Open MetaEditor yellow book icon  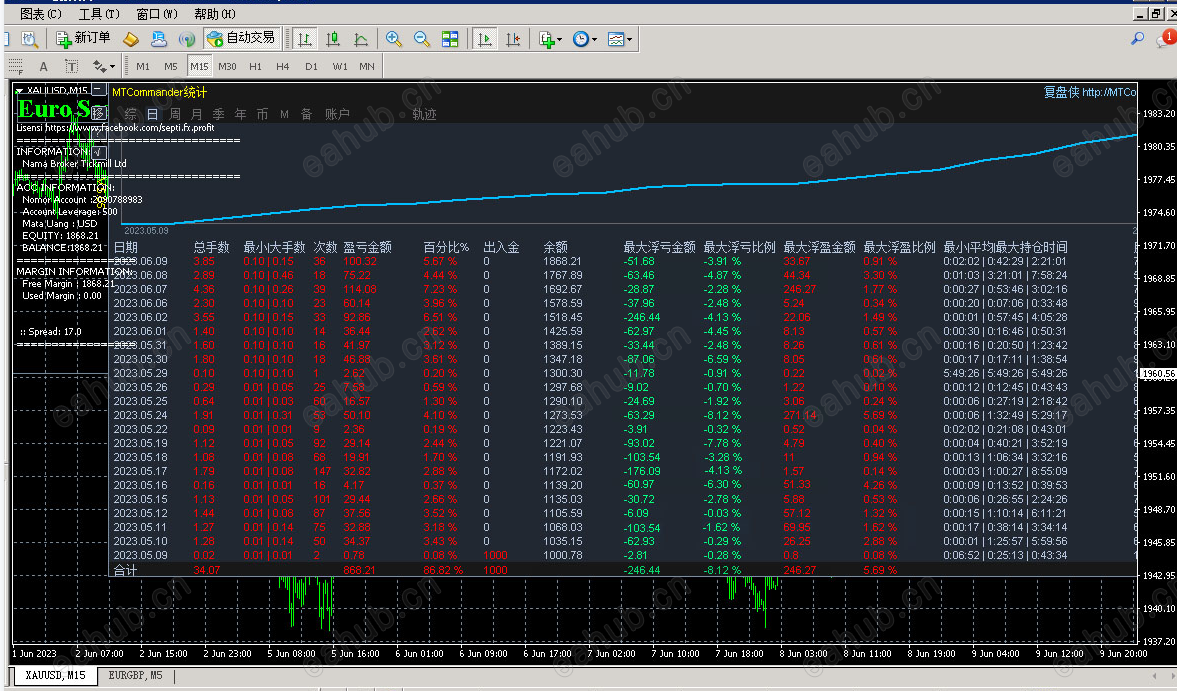[131, 39]
